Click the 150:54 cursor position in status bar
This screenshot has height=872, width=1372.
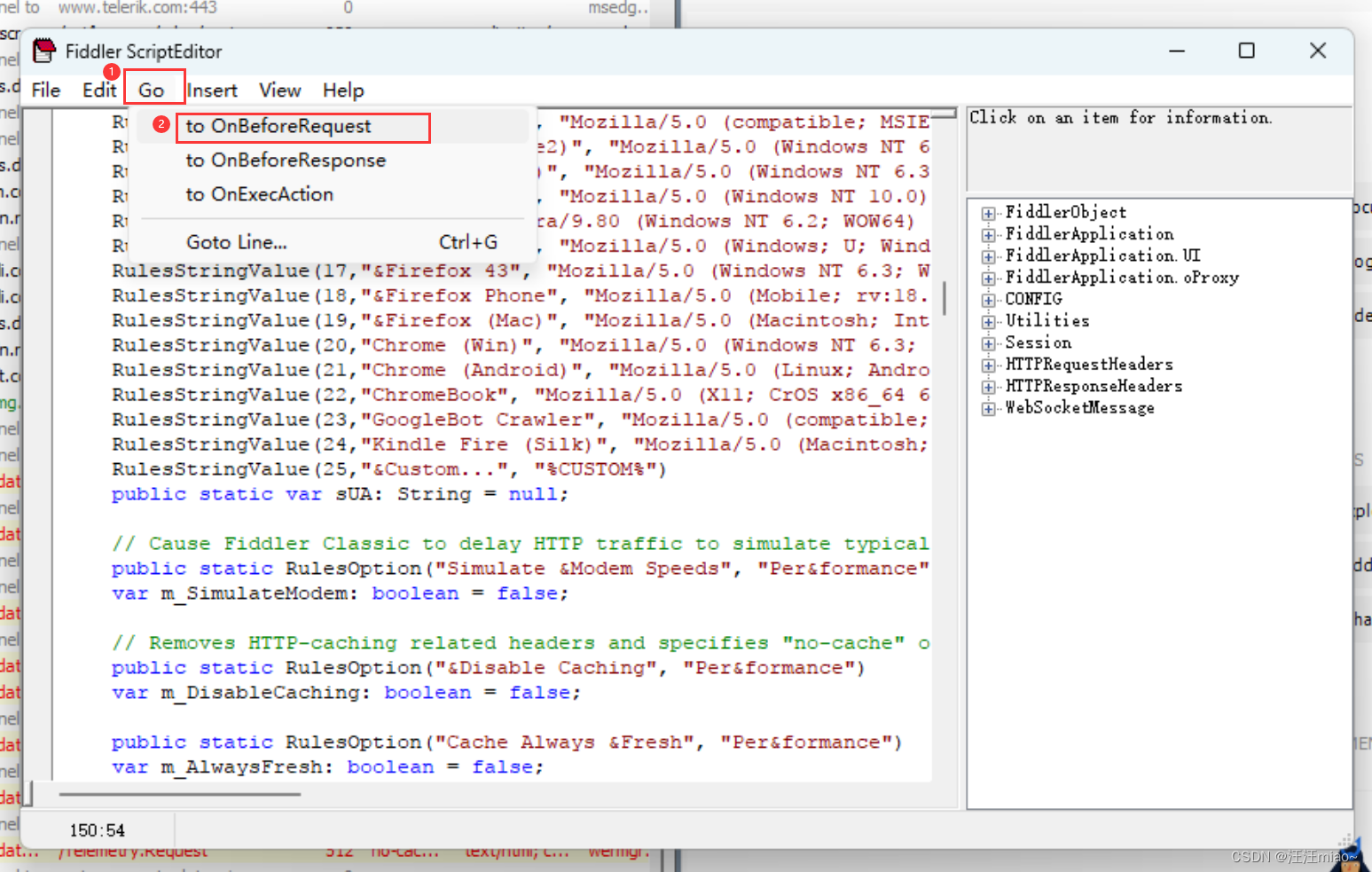click(x=98, y=830)
